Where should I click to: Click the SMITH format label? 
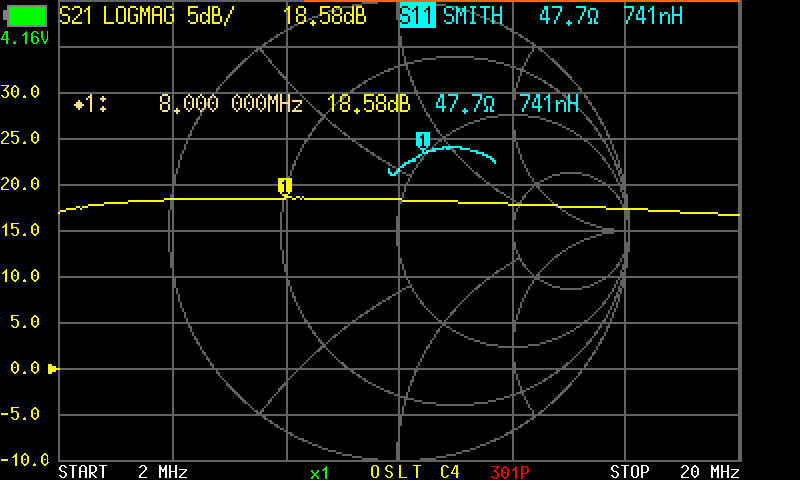click(x=473, y=16)
